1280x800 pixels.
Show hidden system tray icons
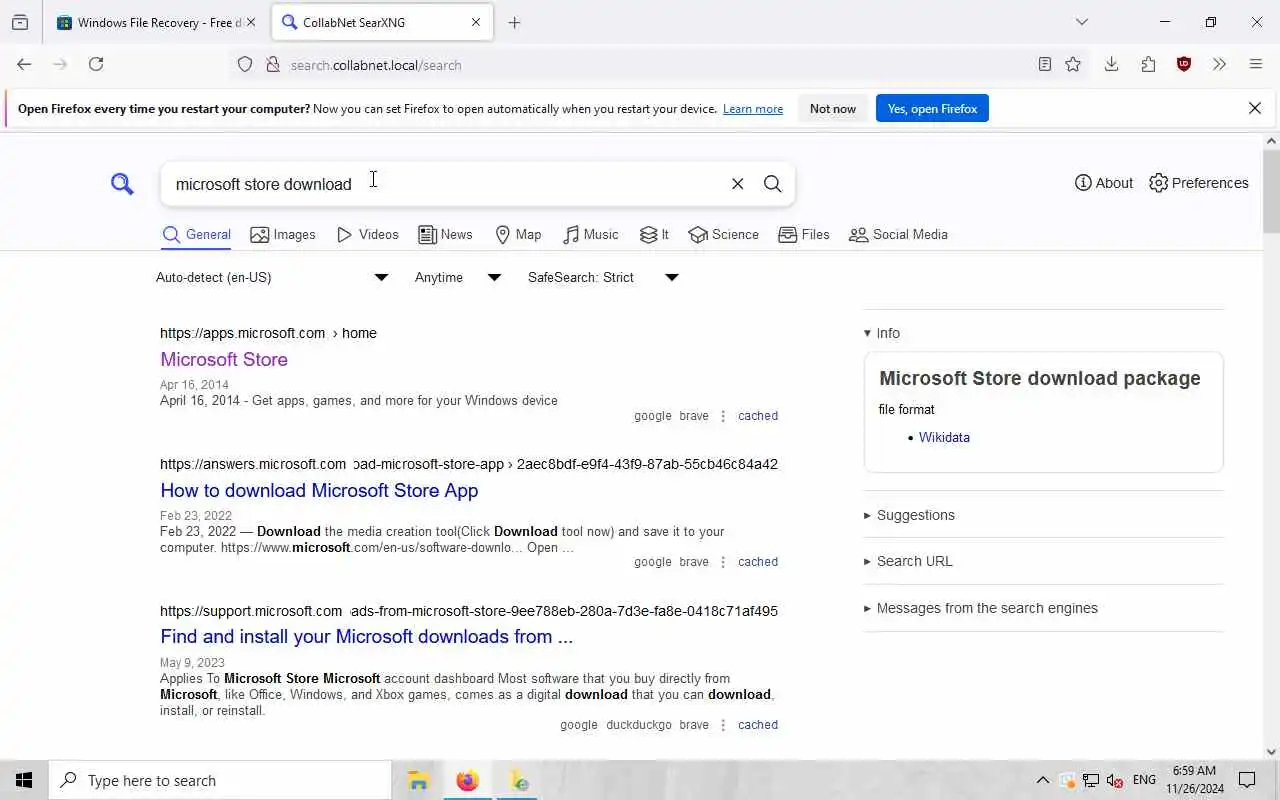[1042, 781]
